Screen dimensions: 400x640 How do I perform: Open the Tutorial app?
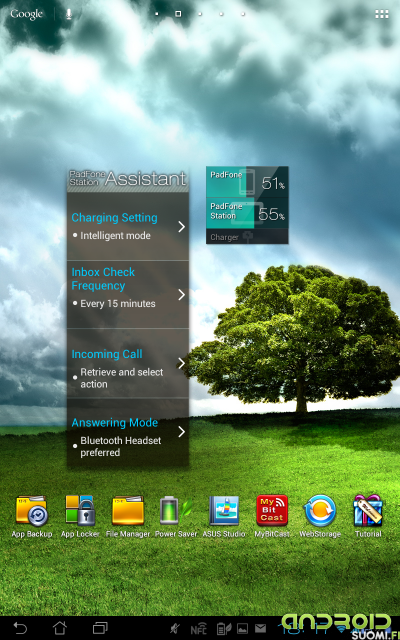368,517
